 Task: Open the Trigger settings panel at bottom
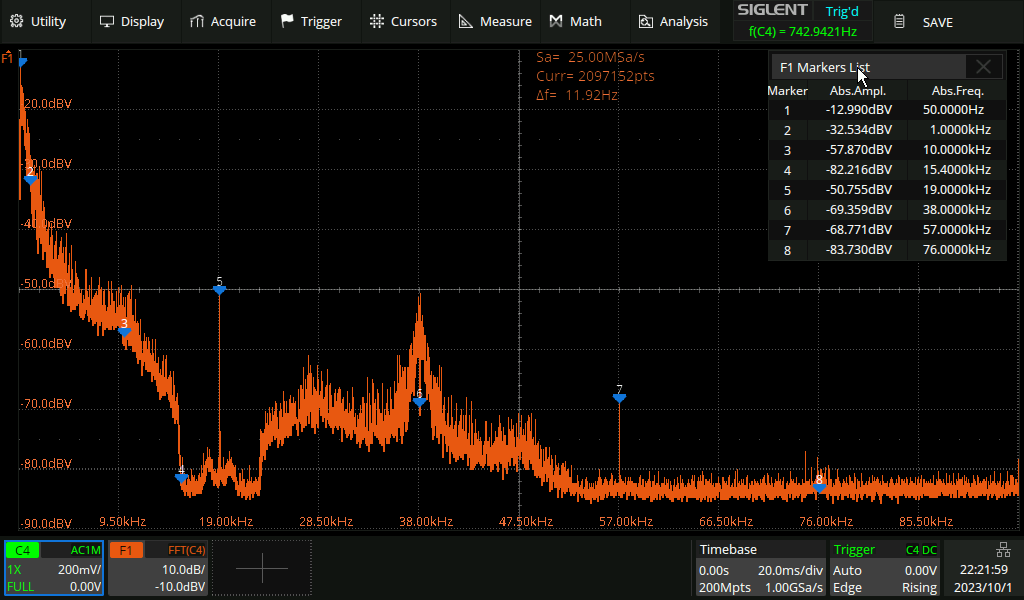pyautogui.click(x=885, y=568)
